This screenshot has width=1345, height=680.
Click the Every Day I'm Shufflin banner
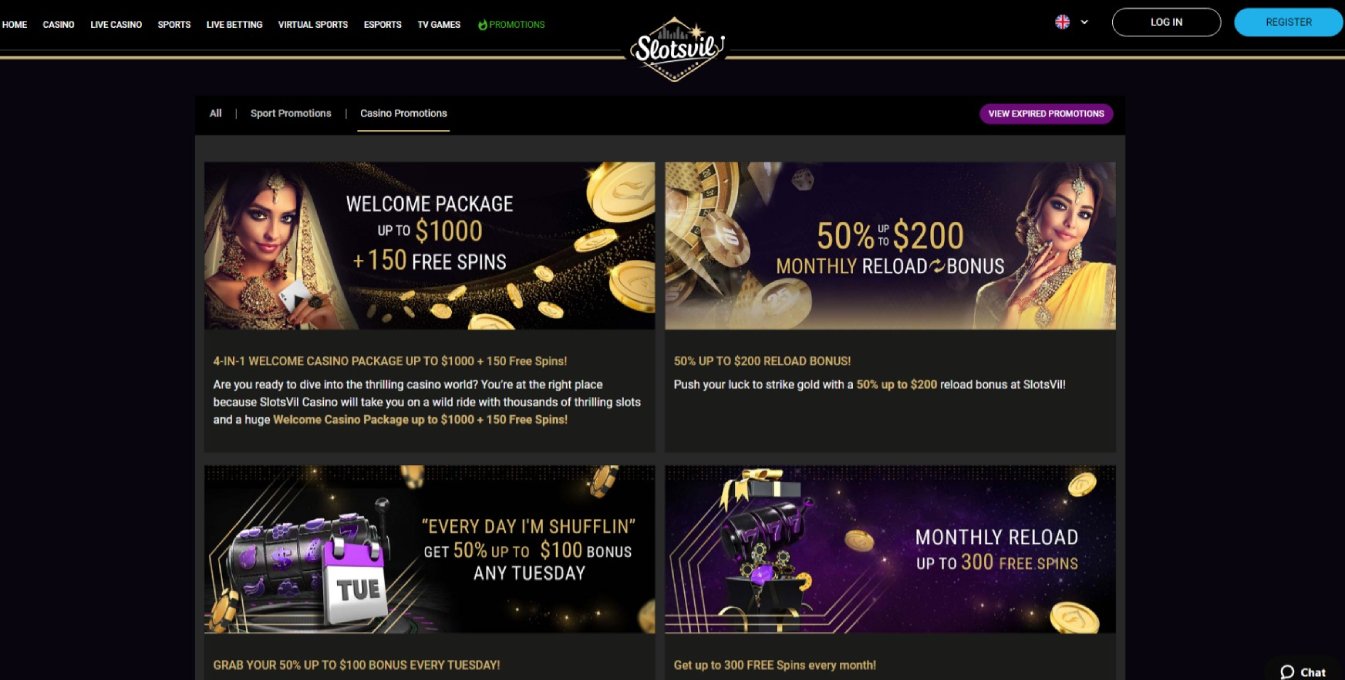point(429,549)
